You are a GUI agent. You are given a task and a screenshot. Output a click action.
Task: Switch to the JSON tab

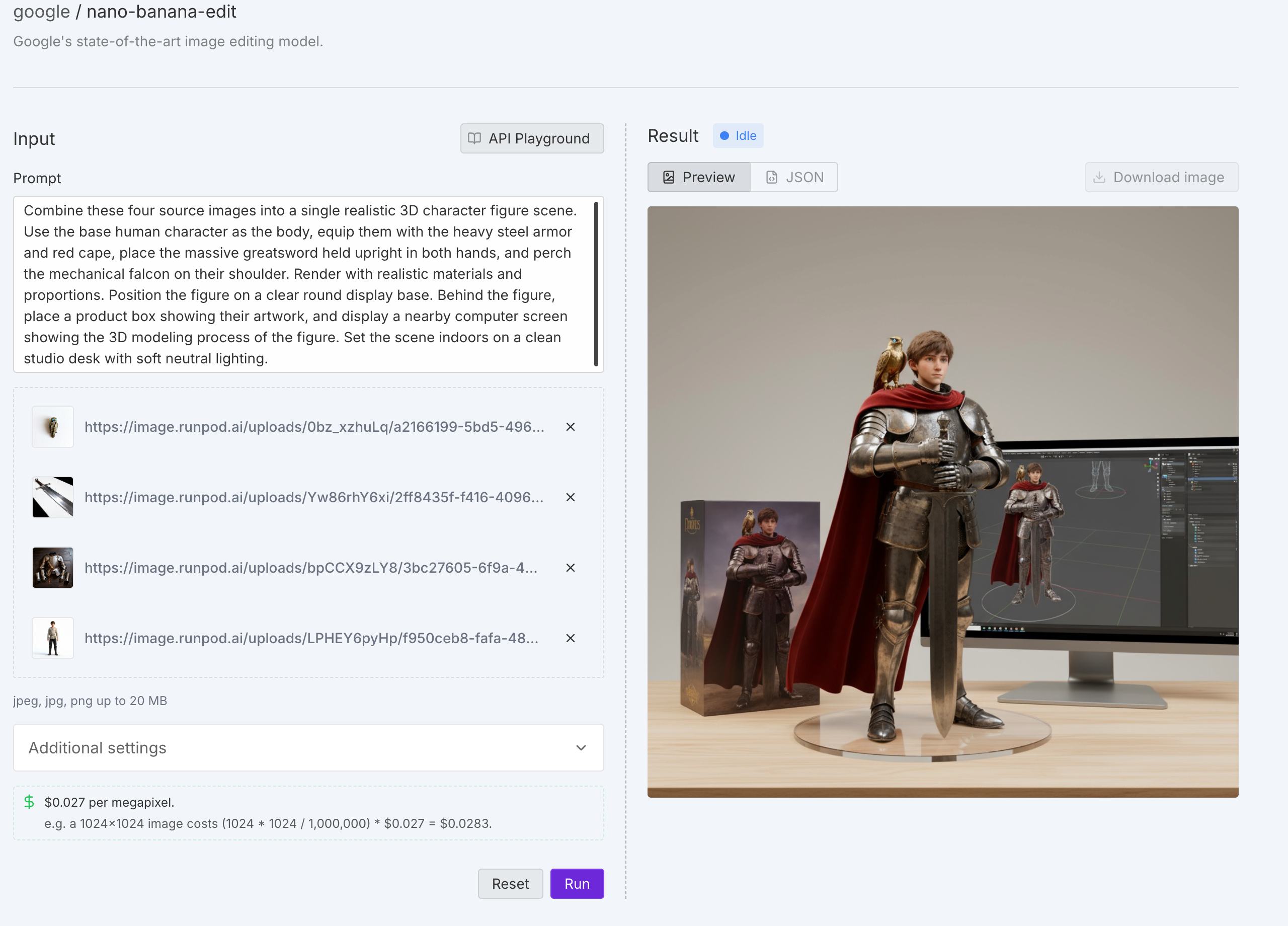coord(794,177)
